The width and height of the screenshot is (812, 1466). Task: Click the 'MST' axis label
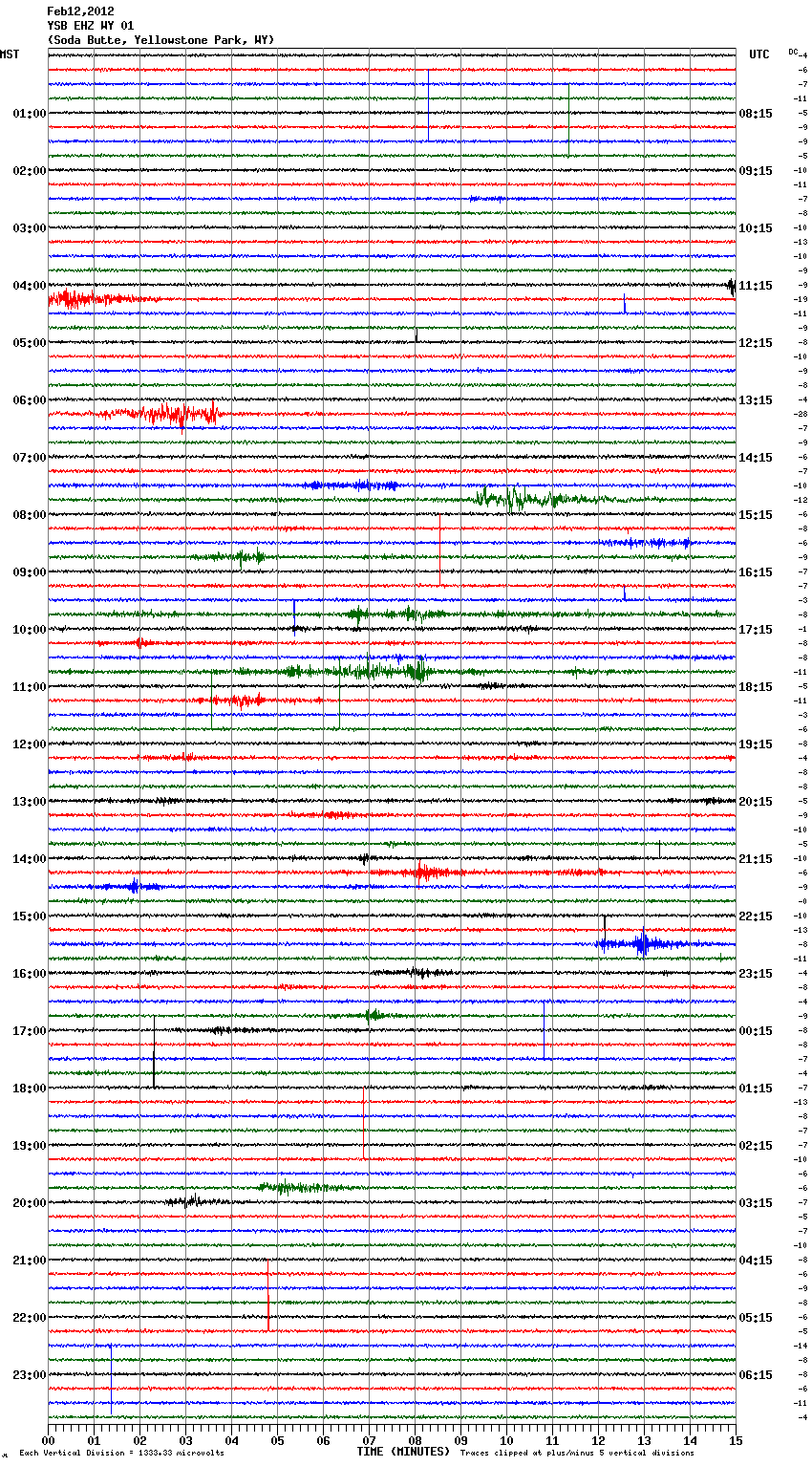tap(10, 54)
